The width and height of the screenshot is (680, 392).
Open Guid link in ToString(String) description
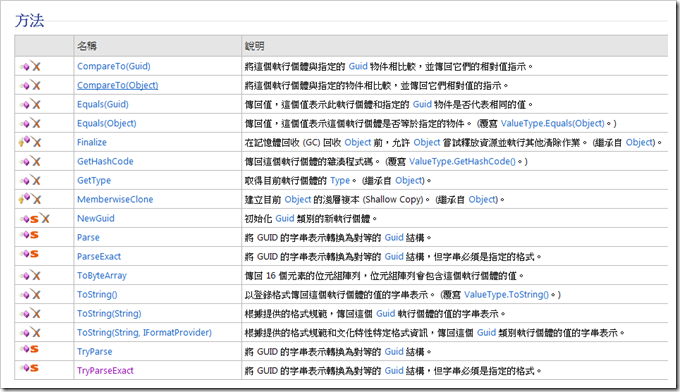(386, 314)
